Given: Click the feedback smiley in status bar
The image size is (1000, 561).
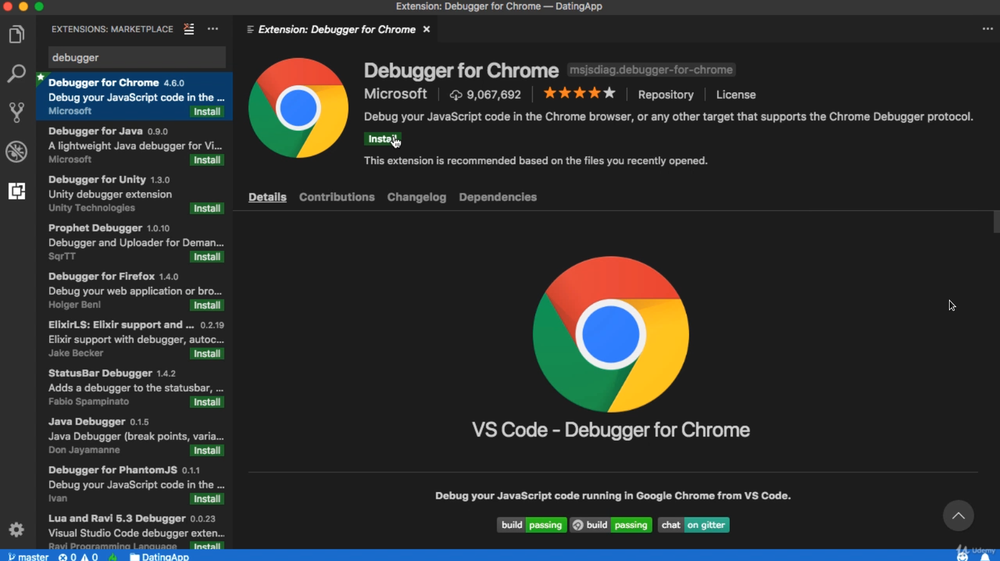Looking at the screenshot, I should [962, 556].
